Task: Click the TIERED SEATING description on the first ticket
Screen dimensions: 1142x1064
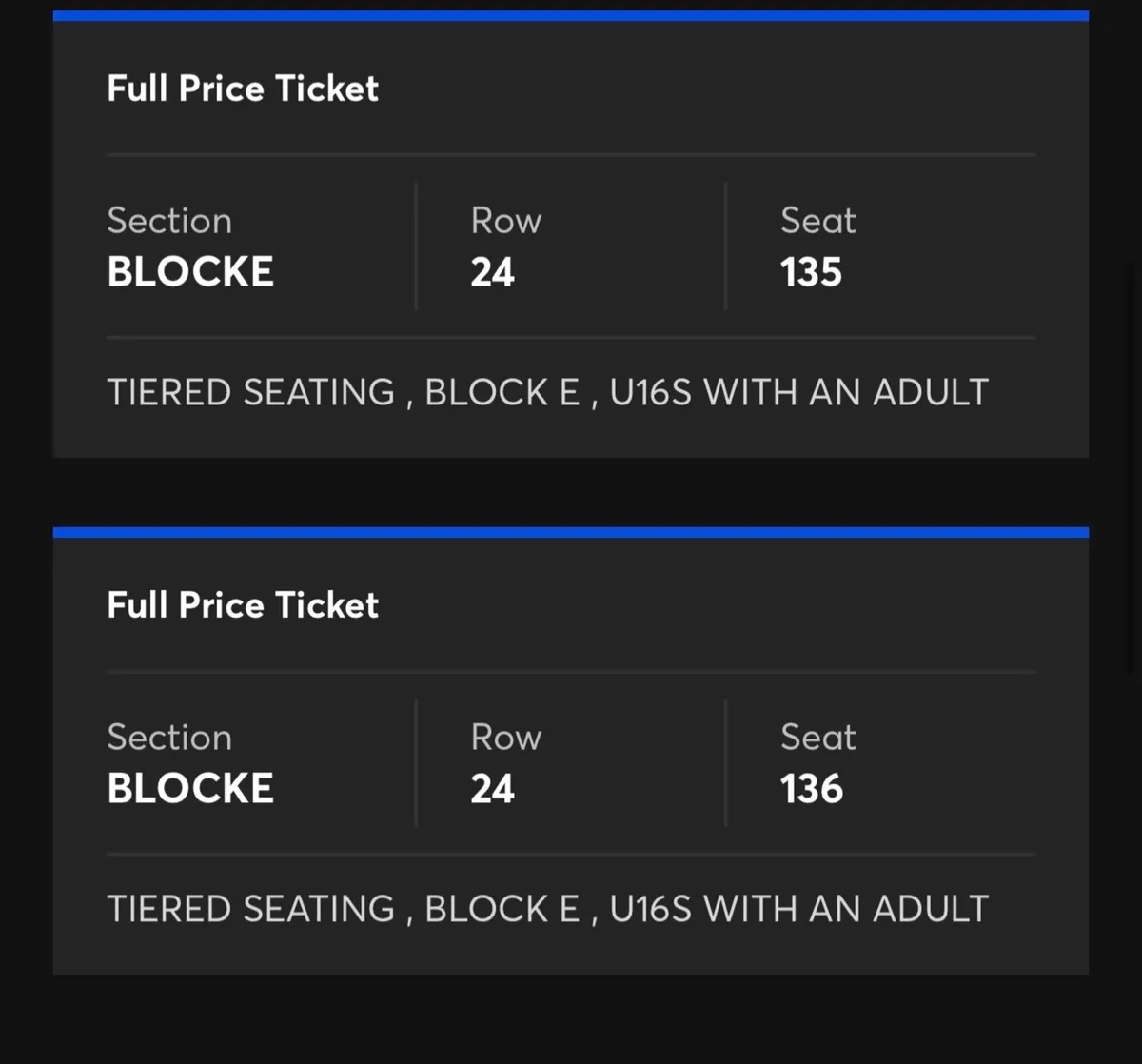Action: pos(250,391)
